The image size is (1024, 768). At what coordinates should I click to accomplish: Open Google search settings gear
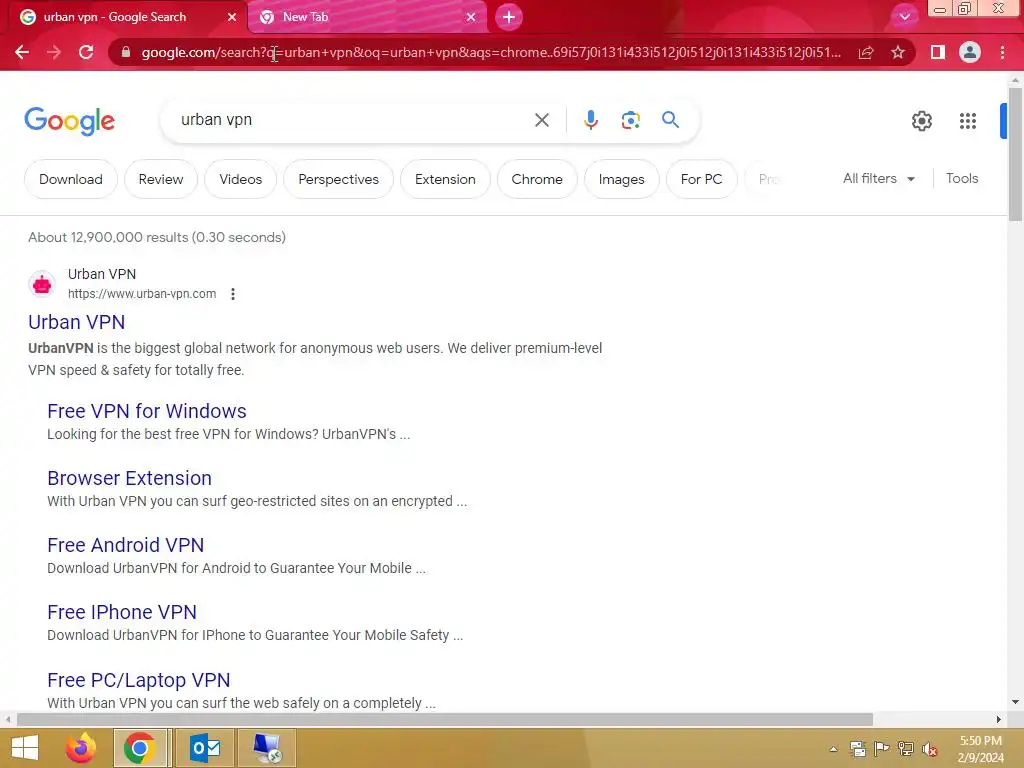point(921,121)
